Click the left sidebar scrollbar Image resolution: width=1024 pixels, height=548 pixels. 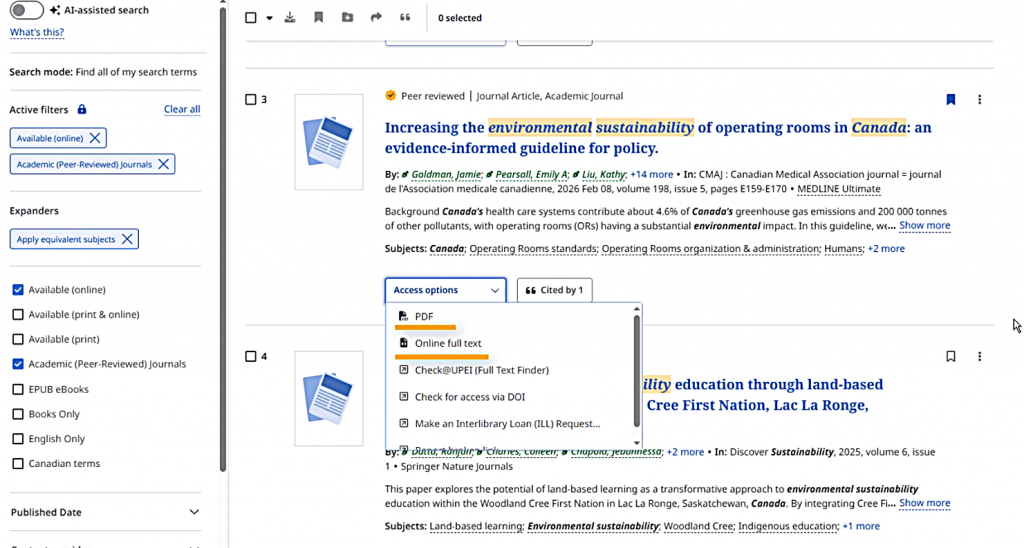223,238
